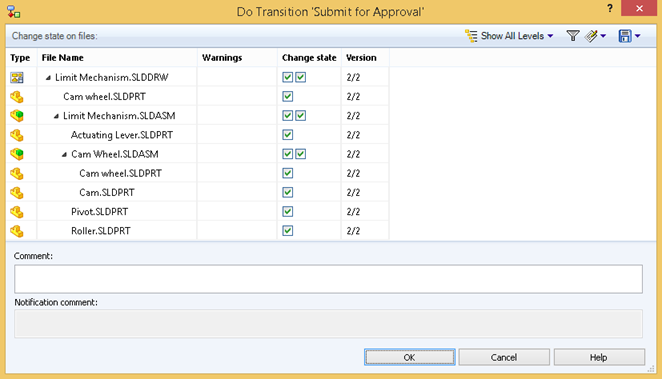Click the OK button
This screenshot has width=662, height=379.
(410, 357)
